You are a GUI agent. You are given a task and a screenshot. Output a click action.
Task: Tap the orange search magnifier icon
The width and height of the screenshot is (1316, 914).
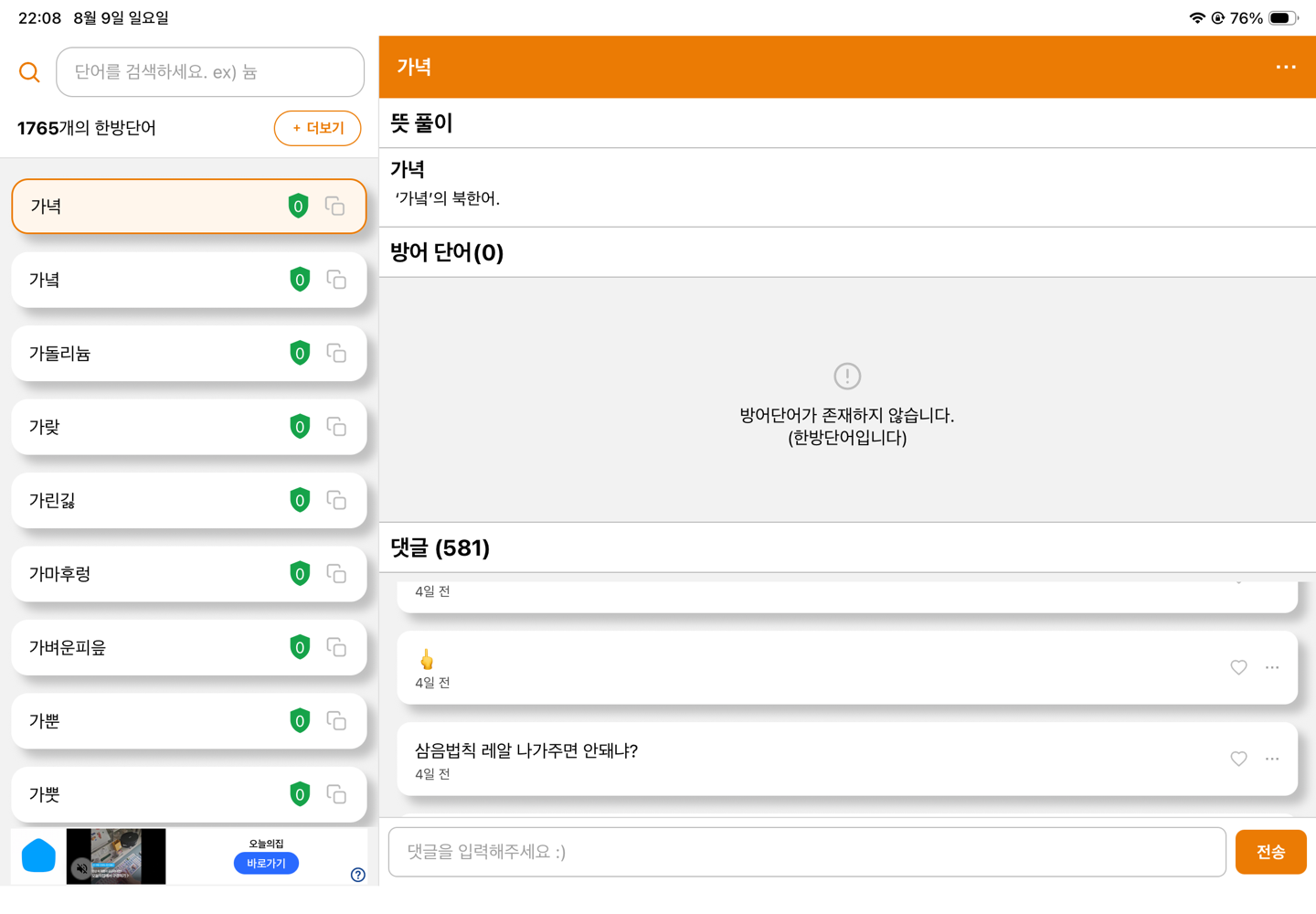pyautogui.click(x=29, y=72)
